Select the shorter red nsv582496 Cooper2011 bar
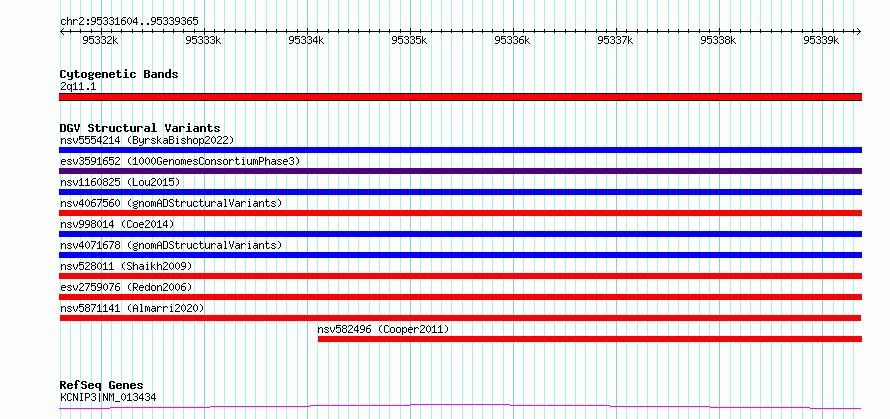 [590, 339]
